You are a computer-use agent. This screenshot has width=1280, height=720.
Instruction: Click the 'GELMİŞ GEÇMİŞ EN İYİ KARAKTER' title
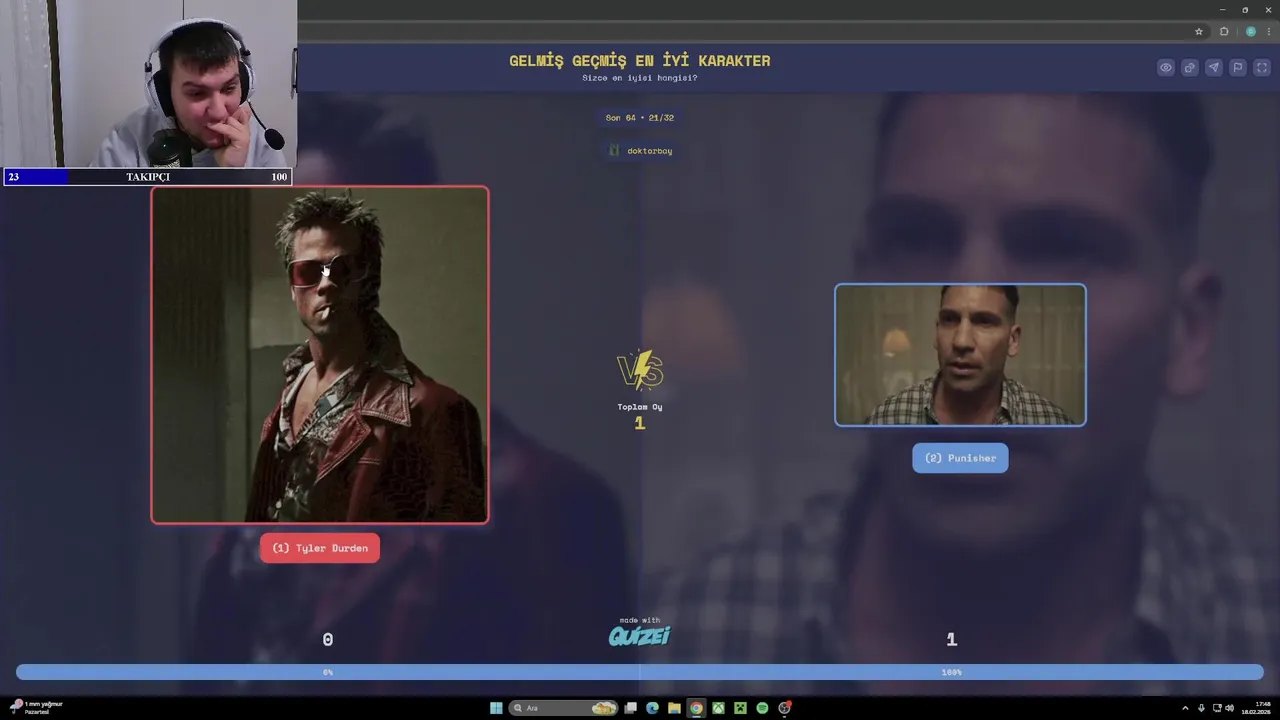click(640, 61)
